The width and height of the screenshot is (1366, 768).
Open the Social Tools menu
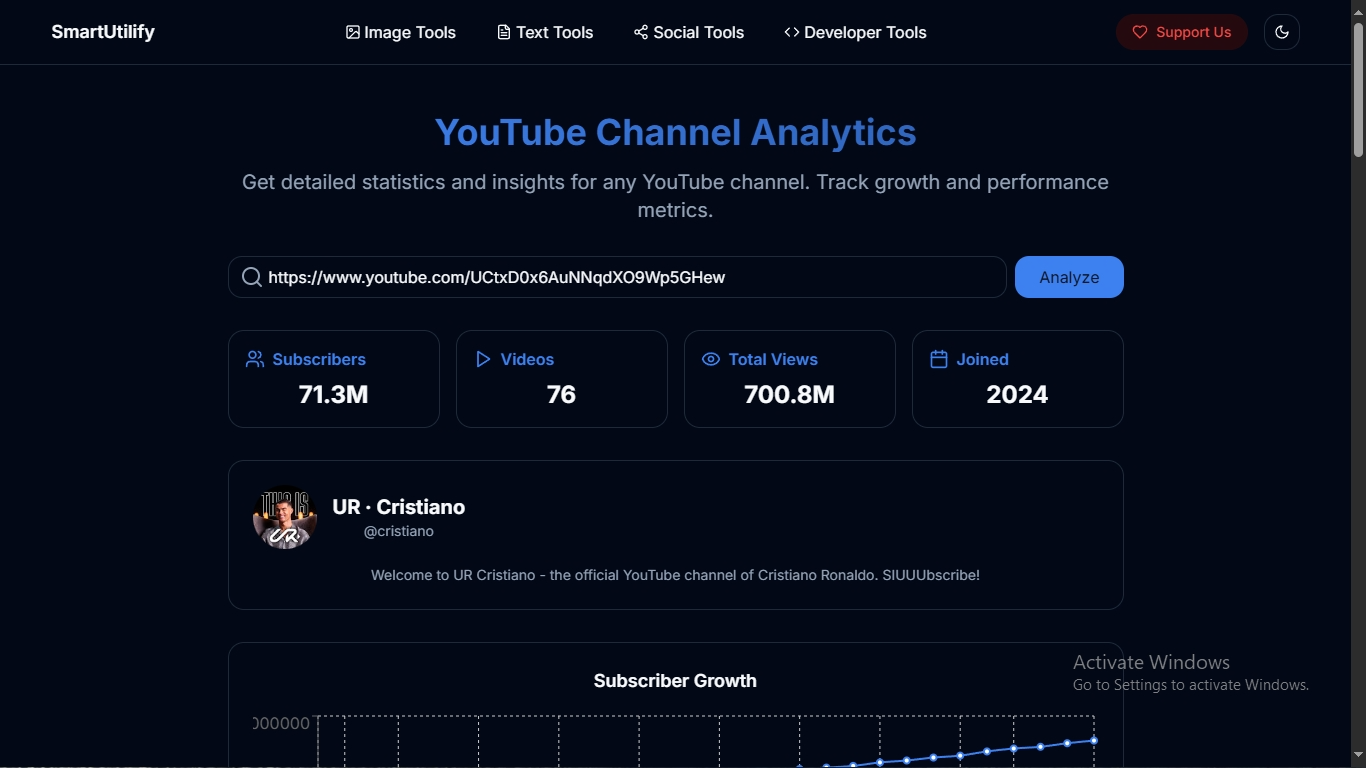pos(689,32)
